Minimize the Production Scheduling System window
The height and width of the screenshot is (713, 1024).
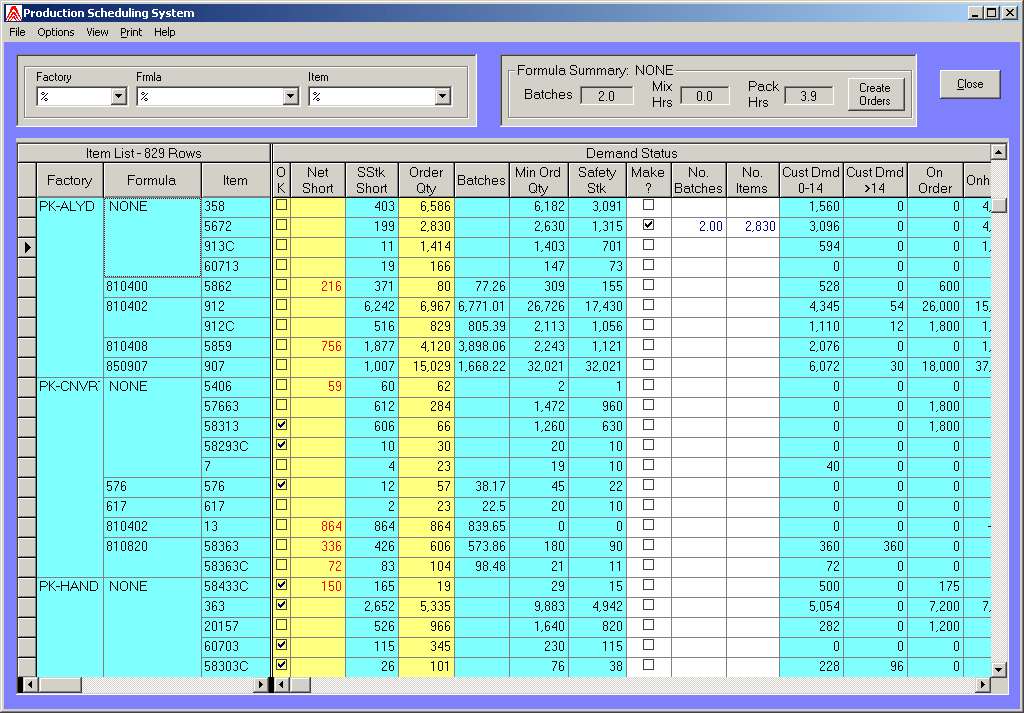coord(976,12)
